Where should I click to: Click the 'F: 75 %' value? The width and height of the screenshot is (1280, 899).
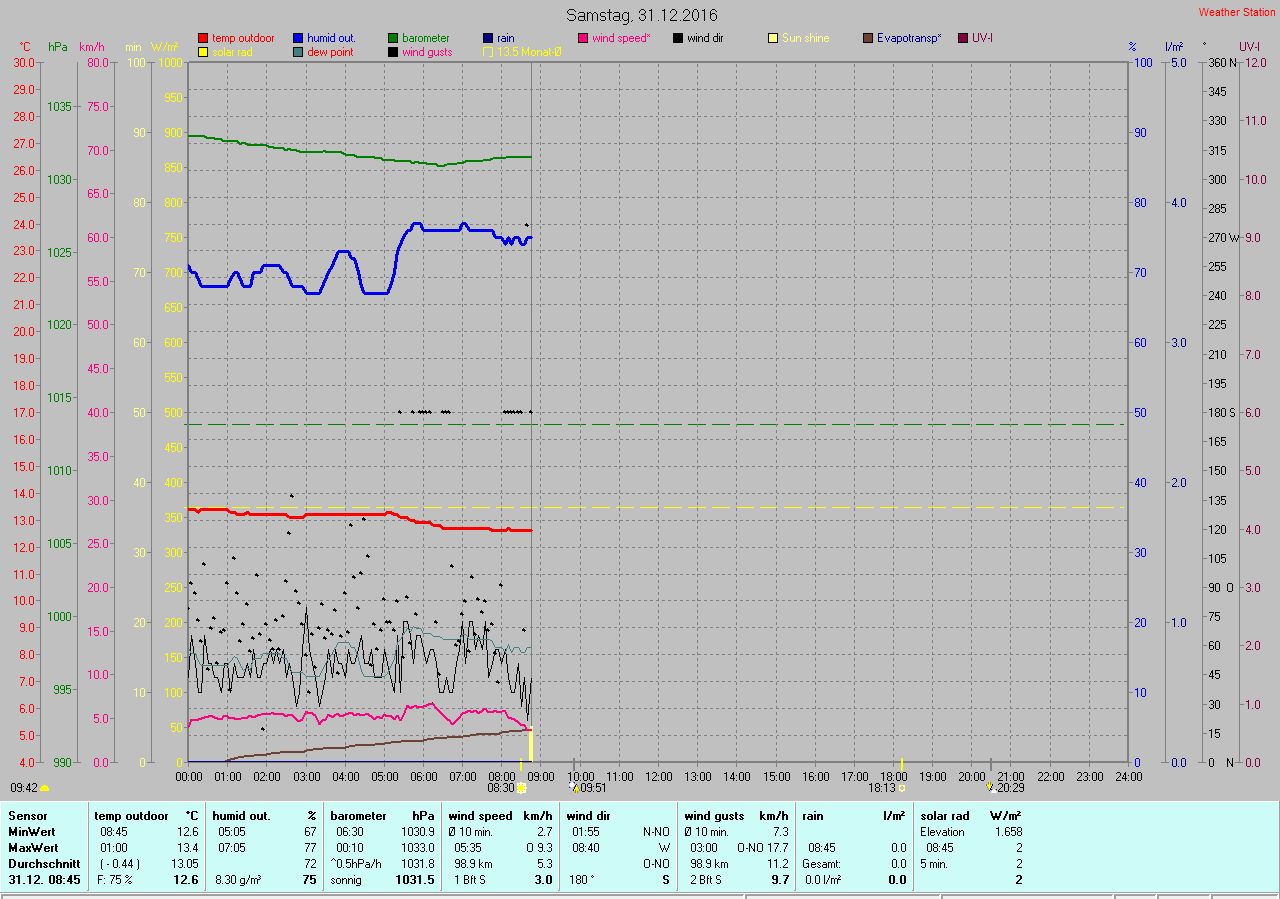(x=115, y=880)
